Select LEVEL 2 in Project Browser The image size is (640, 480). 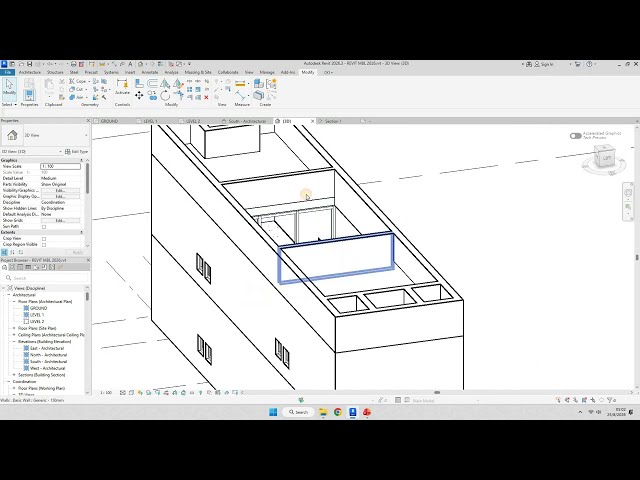pos(37,322)
